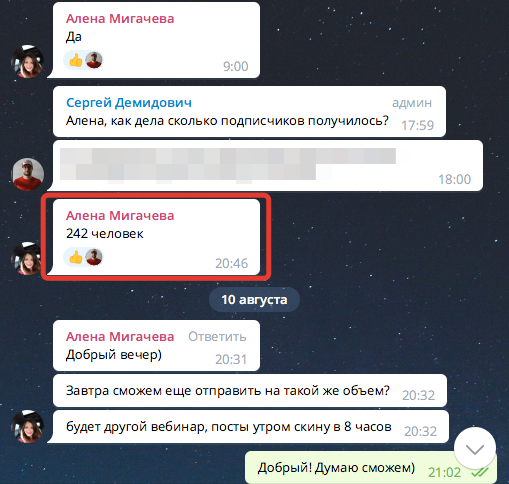
Task: Select message "Завтра сможем еще отправить на такой же объем?"
Action: click(250, 390)
